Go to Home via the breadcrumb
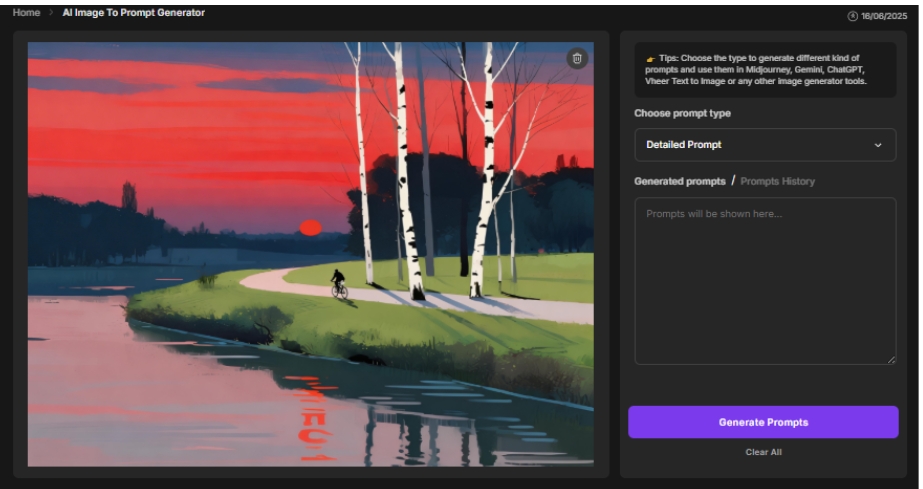Image resolution: width=923 pixels, height=489 pixels. click(26, 13)
